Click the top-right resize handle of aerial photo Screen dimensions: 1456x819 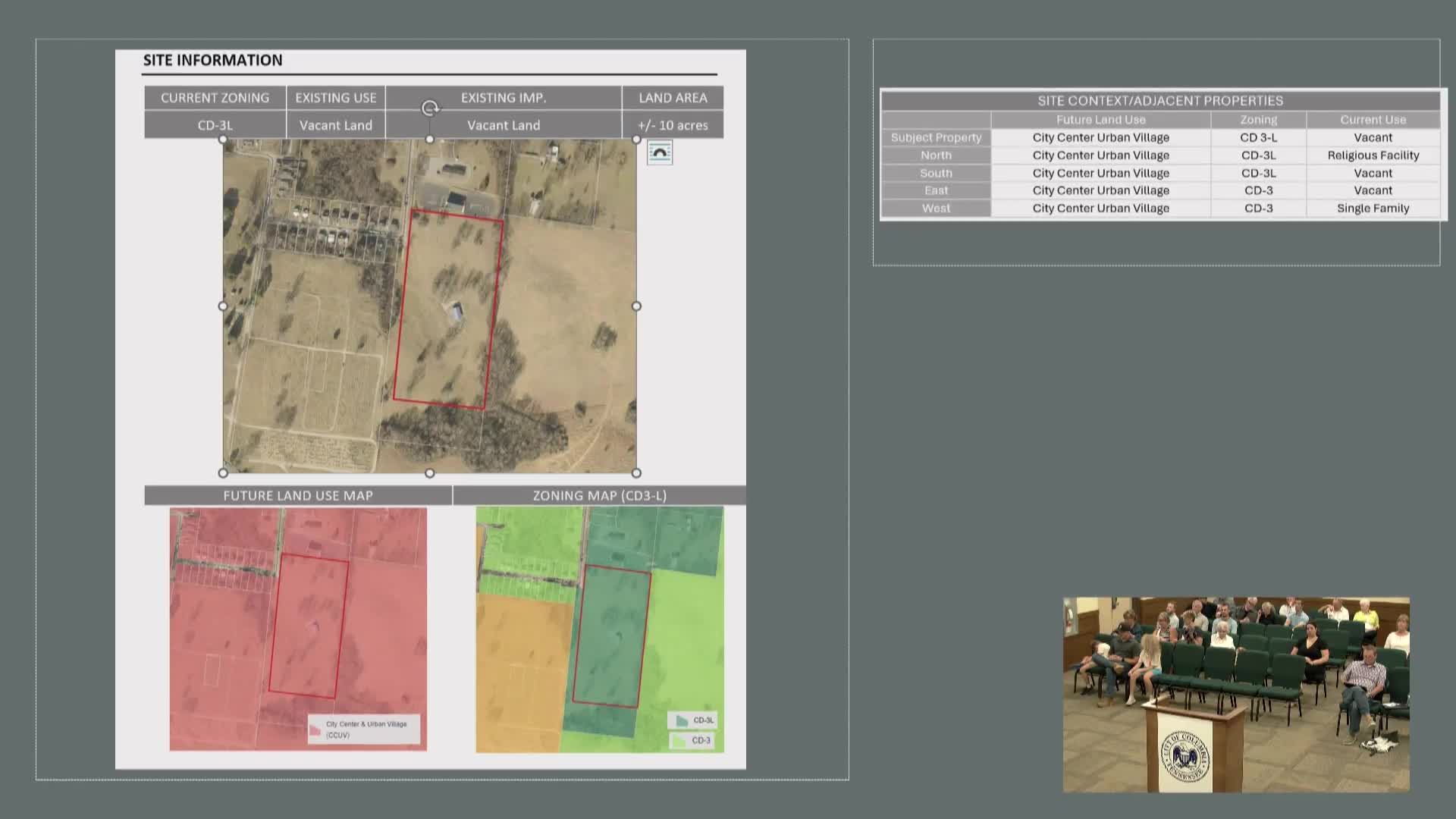tap(636, 140)
